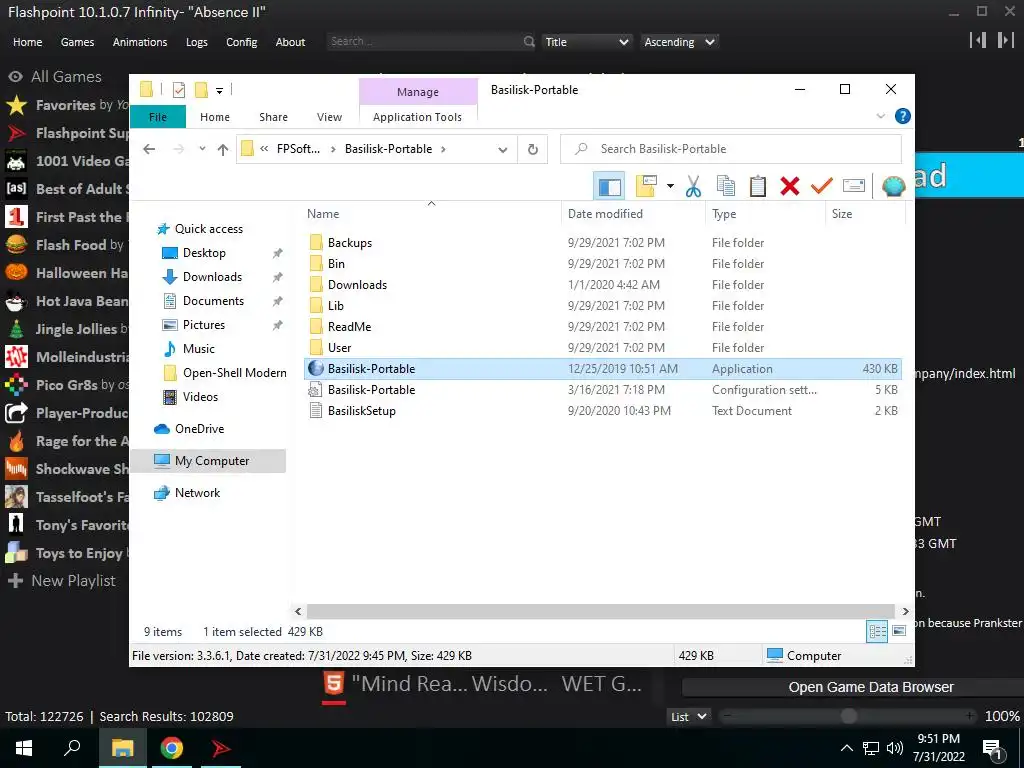
Task: Open Flashpoint's Games menu
Action: pyautogui.click(x=77, y=42)
